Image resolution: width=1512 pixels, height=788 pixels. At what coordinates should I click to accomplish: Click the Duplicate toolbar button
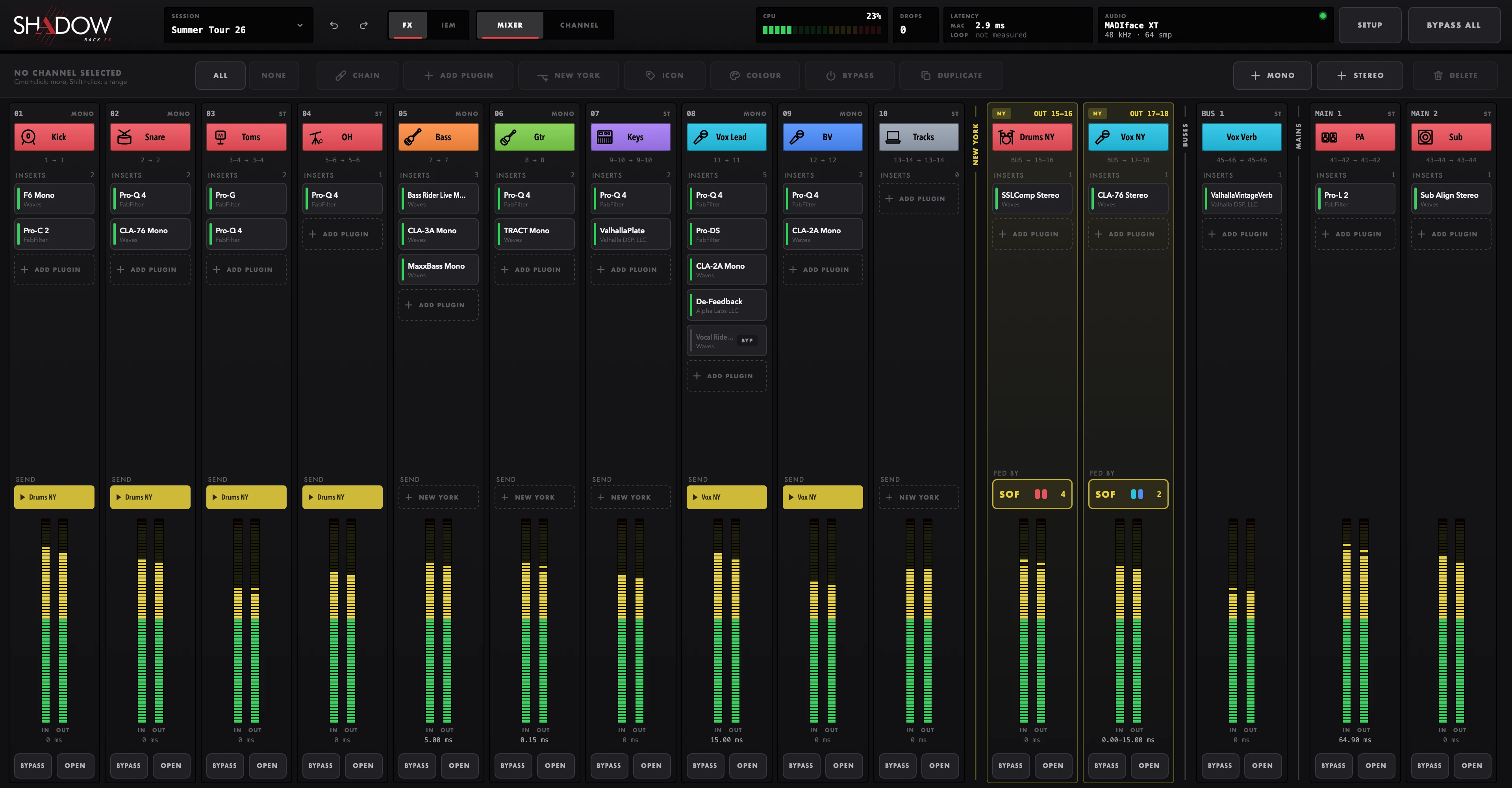click(x=951, y=75)
